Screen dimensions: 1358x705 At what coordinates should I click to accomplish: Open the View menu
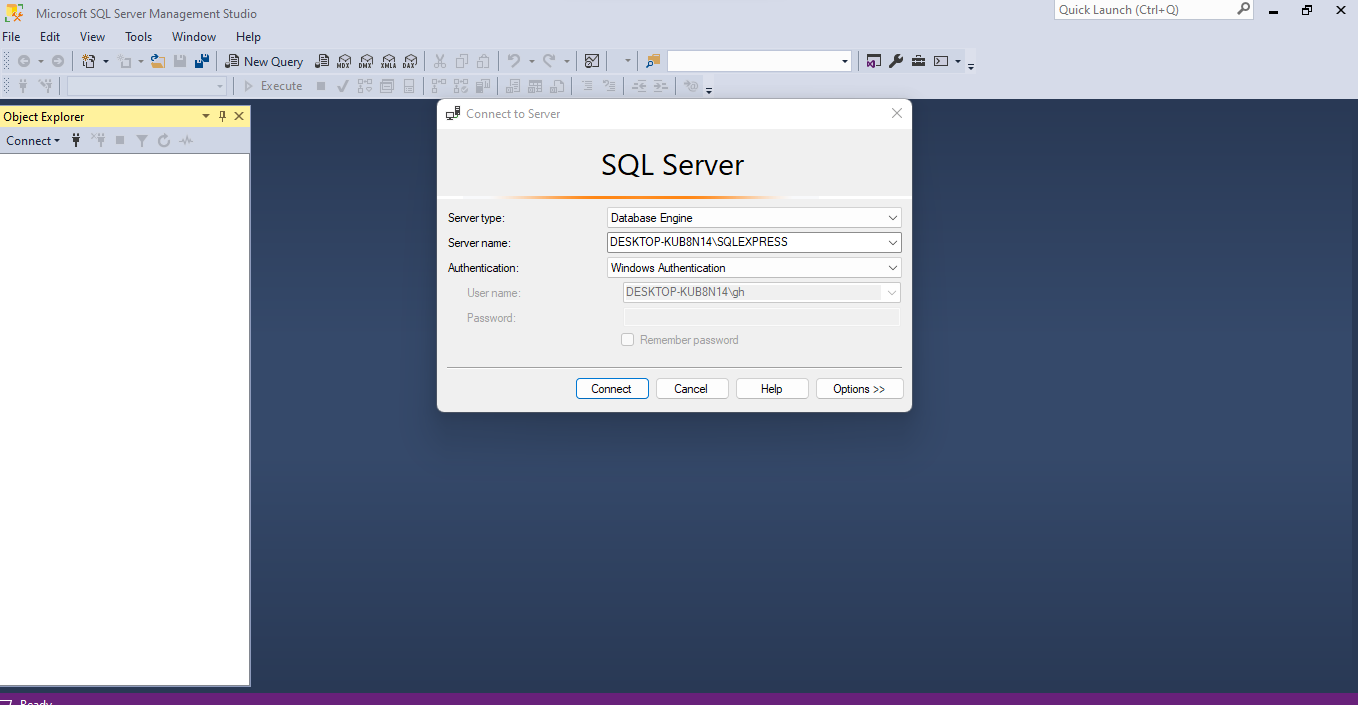[92, 37]
